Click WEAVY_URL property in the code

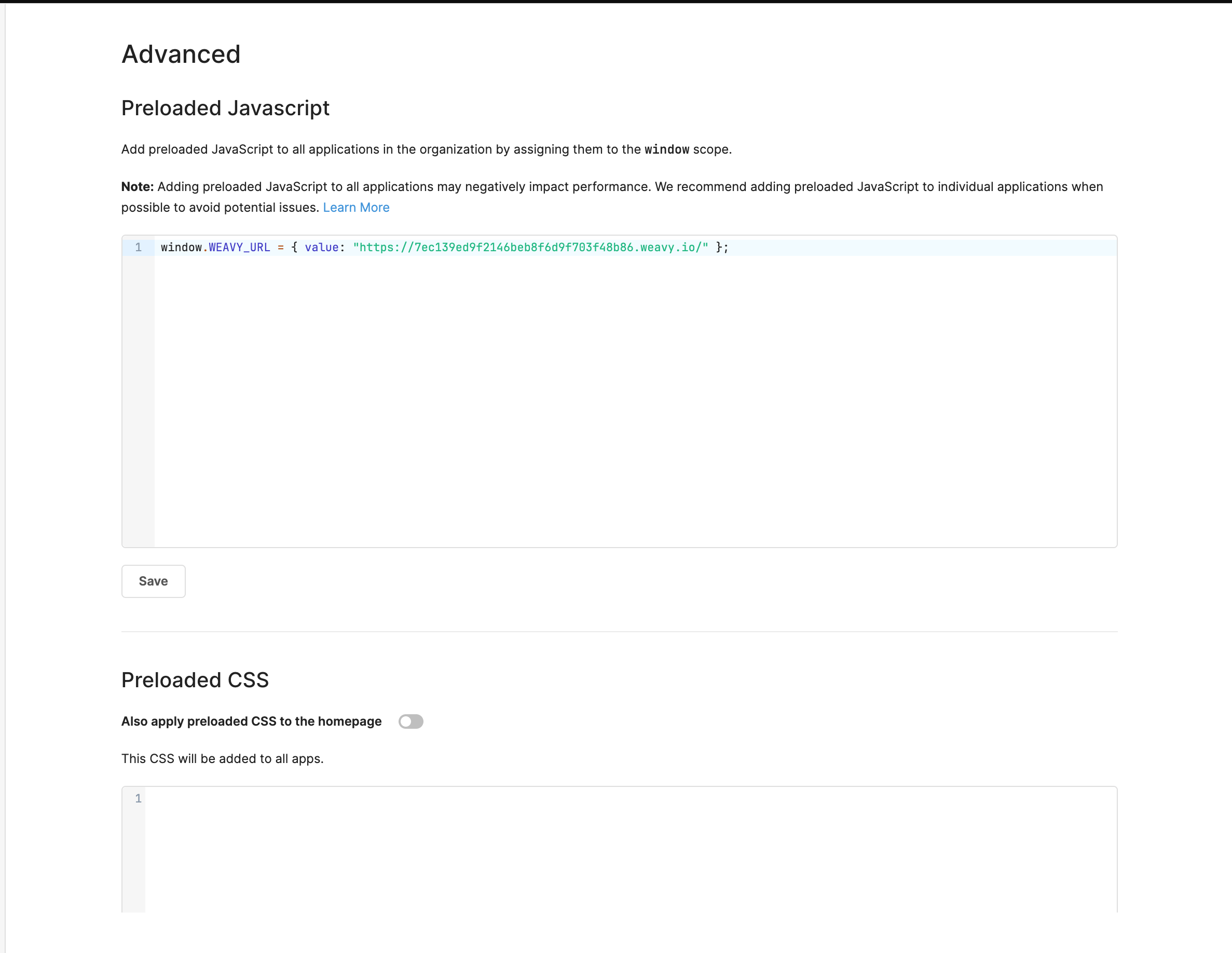coord(239,247)
